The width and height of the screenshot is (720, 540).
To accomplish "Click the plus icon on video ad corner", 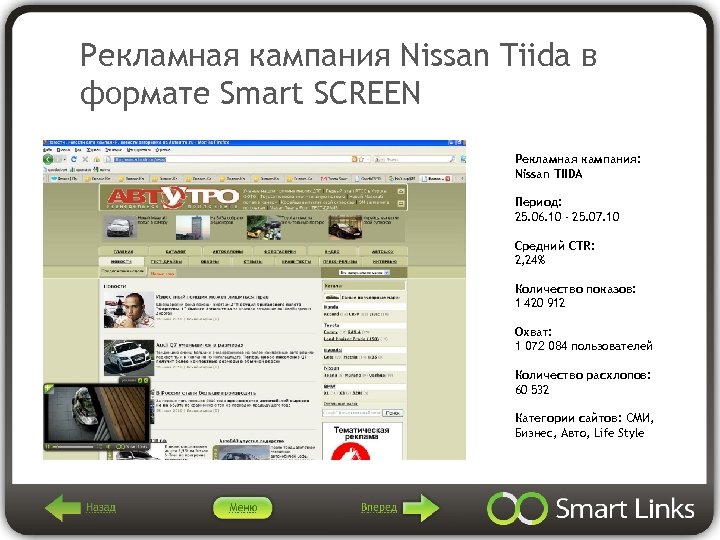I will coord(49,388).
